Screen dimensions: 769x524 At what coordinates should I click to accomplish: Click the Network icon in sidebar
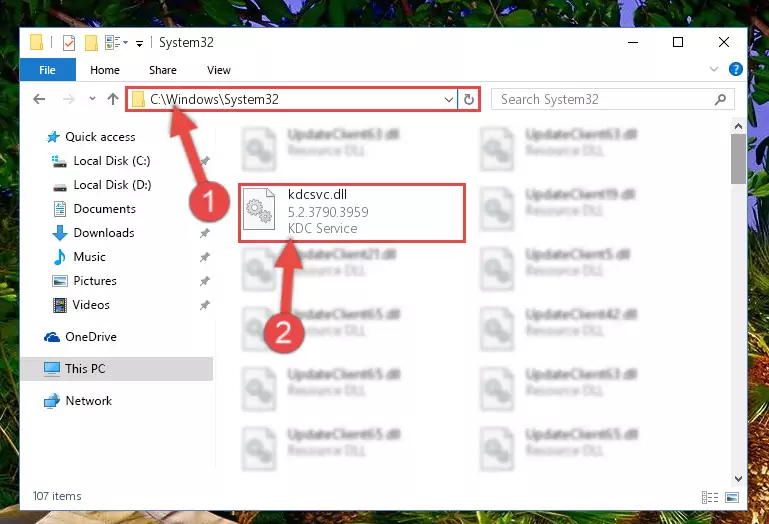tap(51, 401)
